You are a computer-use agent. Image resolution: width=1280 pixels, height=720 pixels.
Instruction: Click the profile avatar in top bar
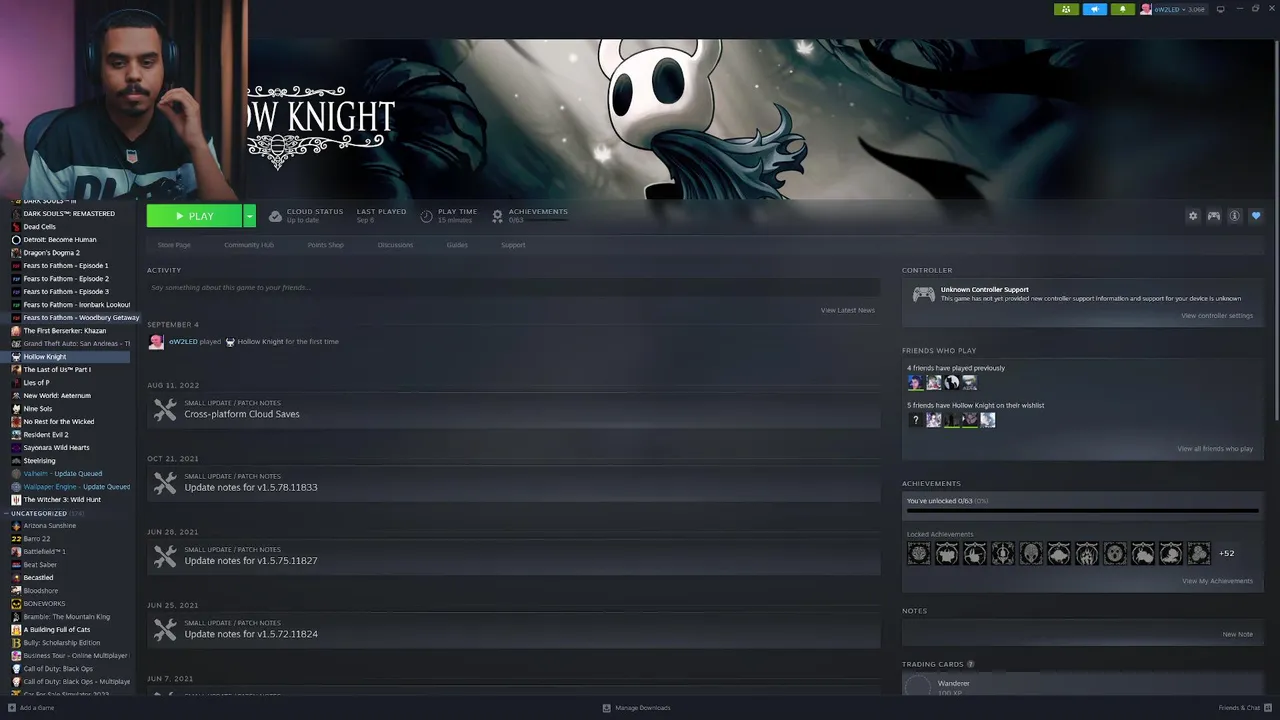[x=1146, y=9]
